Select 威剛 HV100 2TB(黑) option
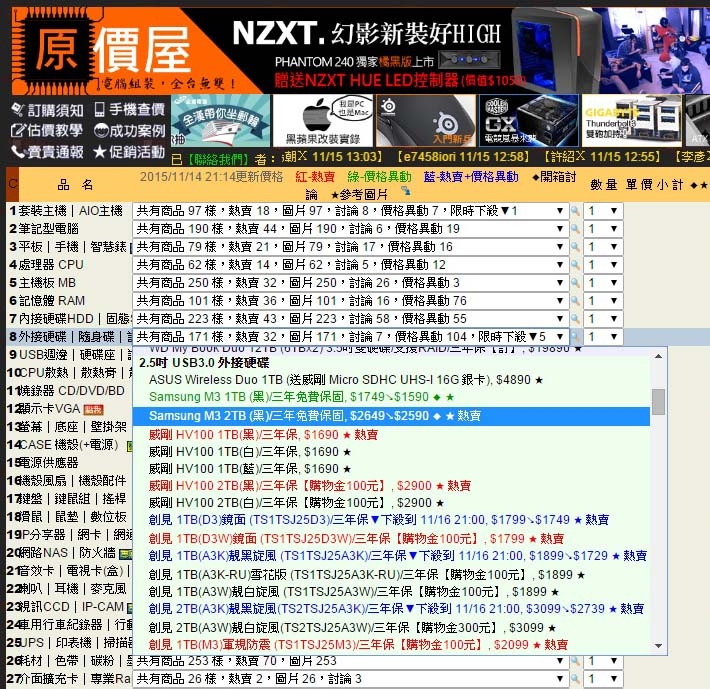 point(391,486)
